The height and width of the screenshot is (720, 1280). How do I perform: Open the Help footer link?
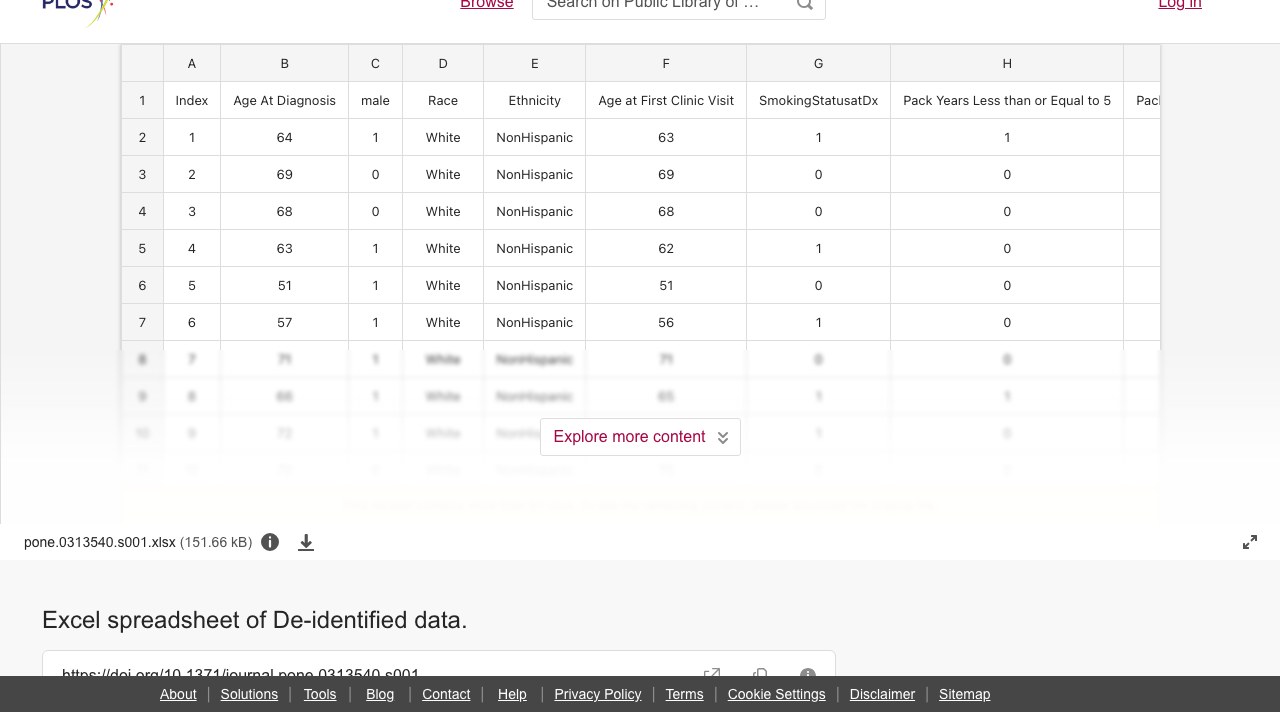tap(512, 694)
